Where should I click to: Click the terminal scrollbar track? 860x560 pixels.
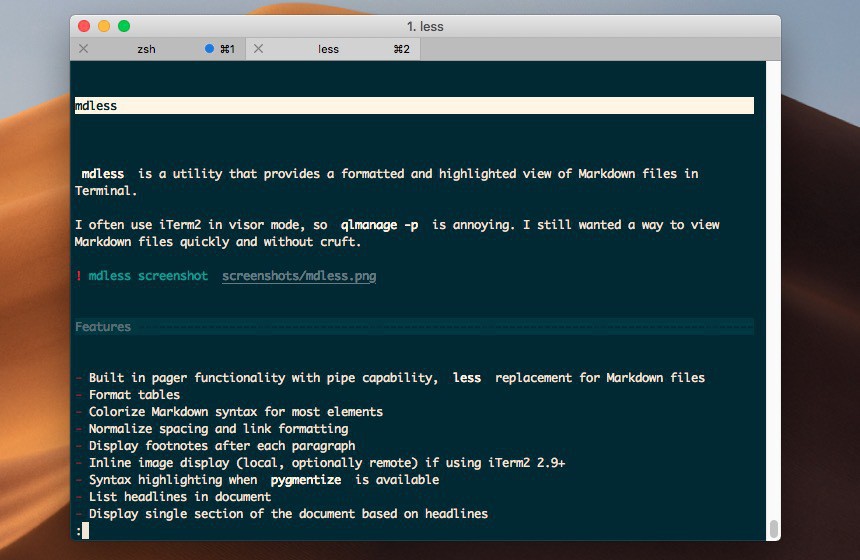tap(773, 300)
